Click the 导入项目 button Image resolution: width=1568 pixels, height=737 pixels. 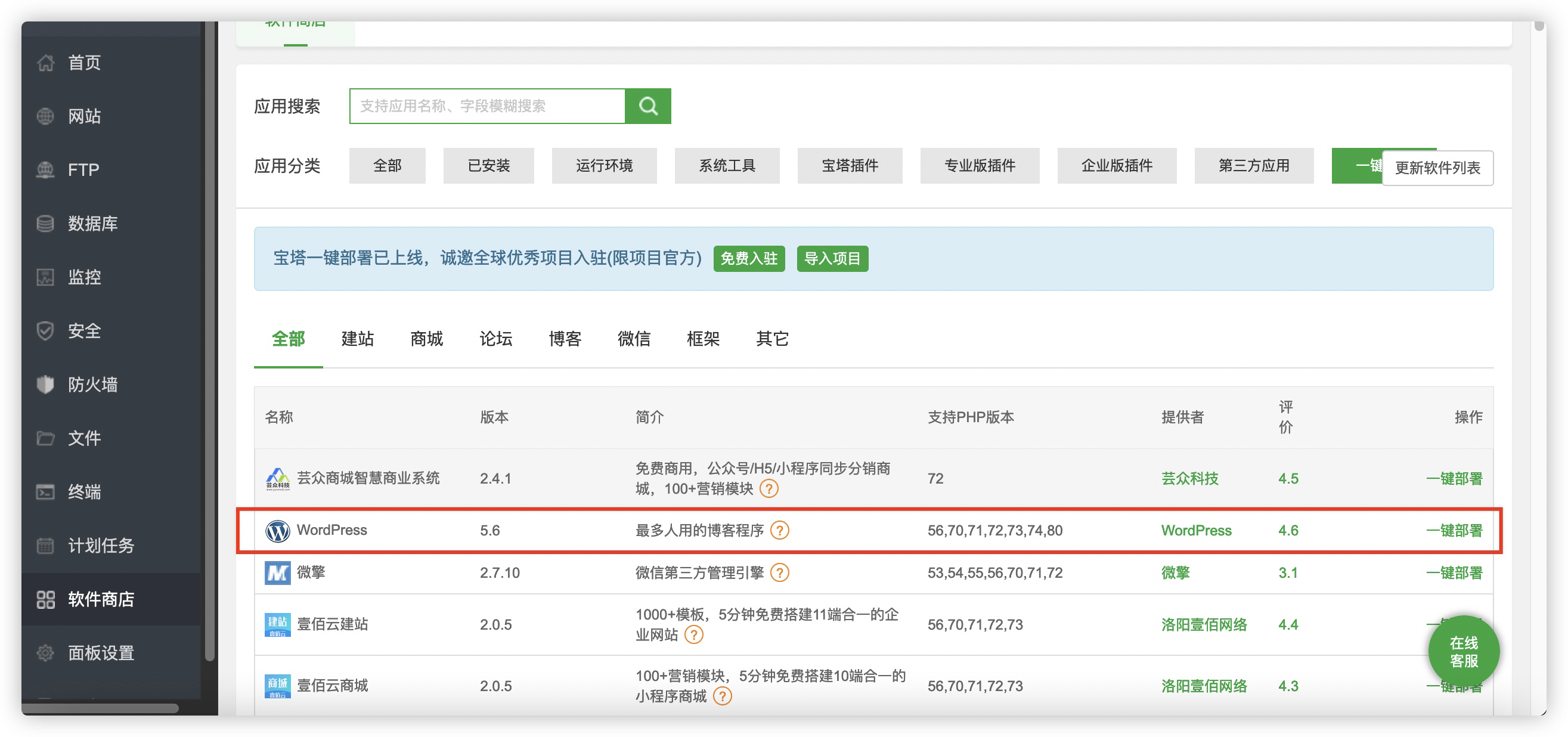832,259
